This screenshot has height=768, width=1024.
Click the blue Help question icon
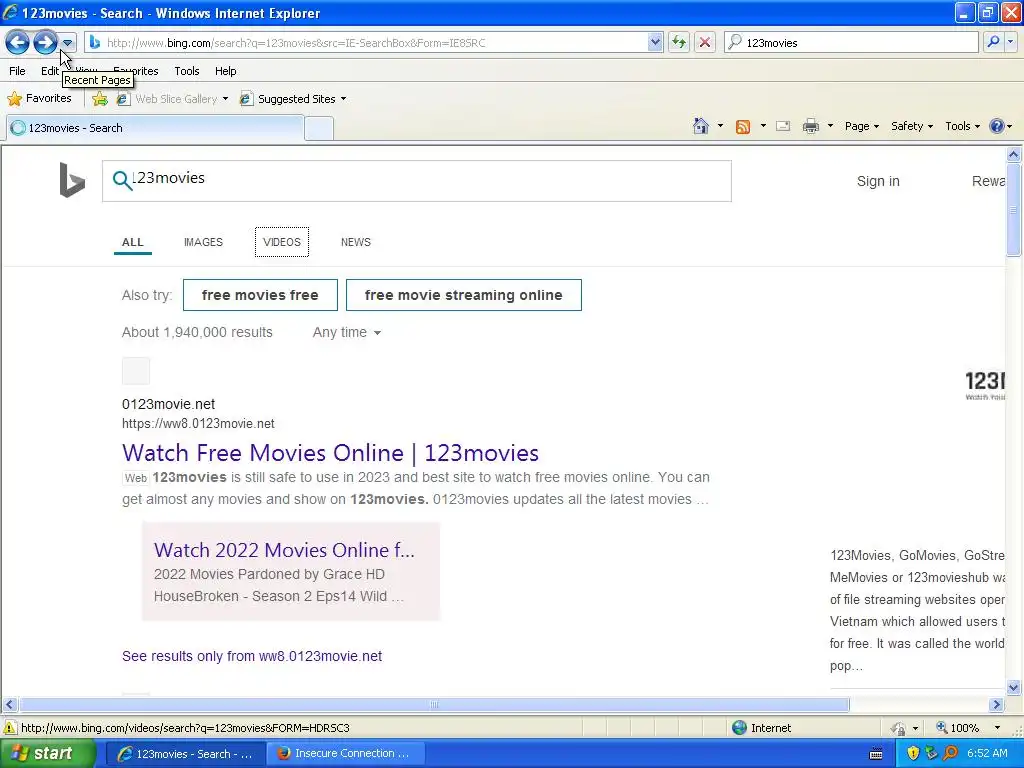(x=997, y=126)
